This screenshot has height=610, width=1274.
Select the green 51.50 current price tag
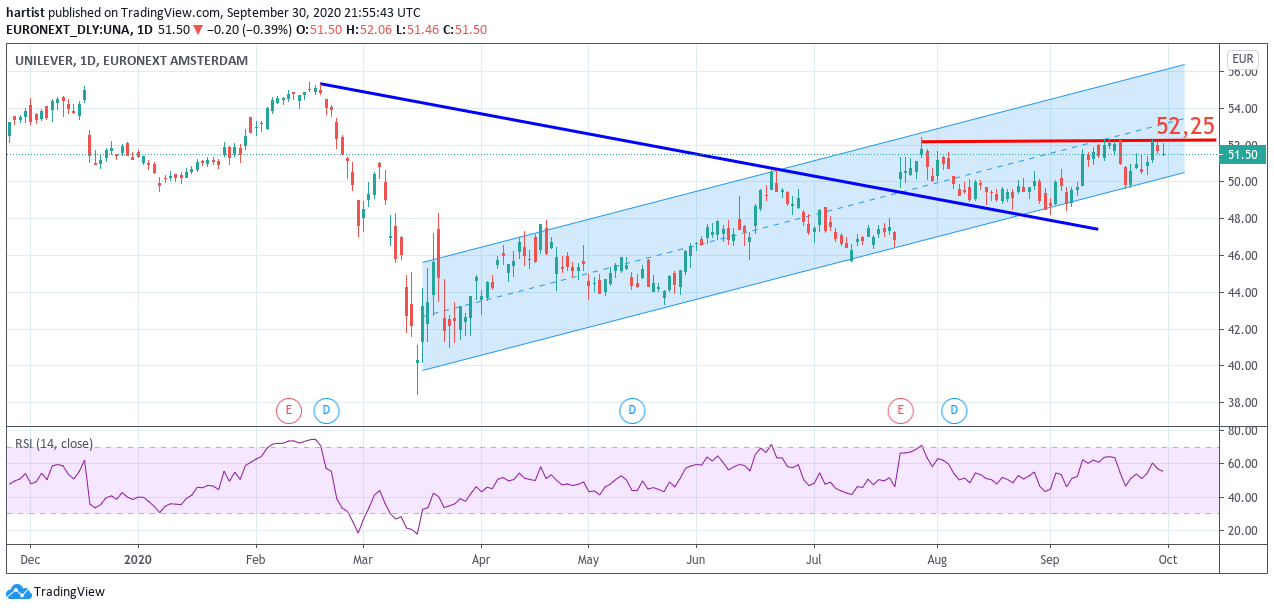1244,154
